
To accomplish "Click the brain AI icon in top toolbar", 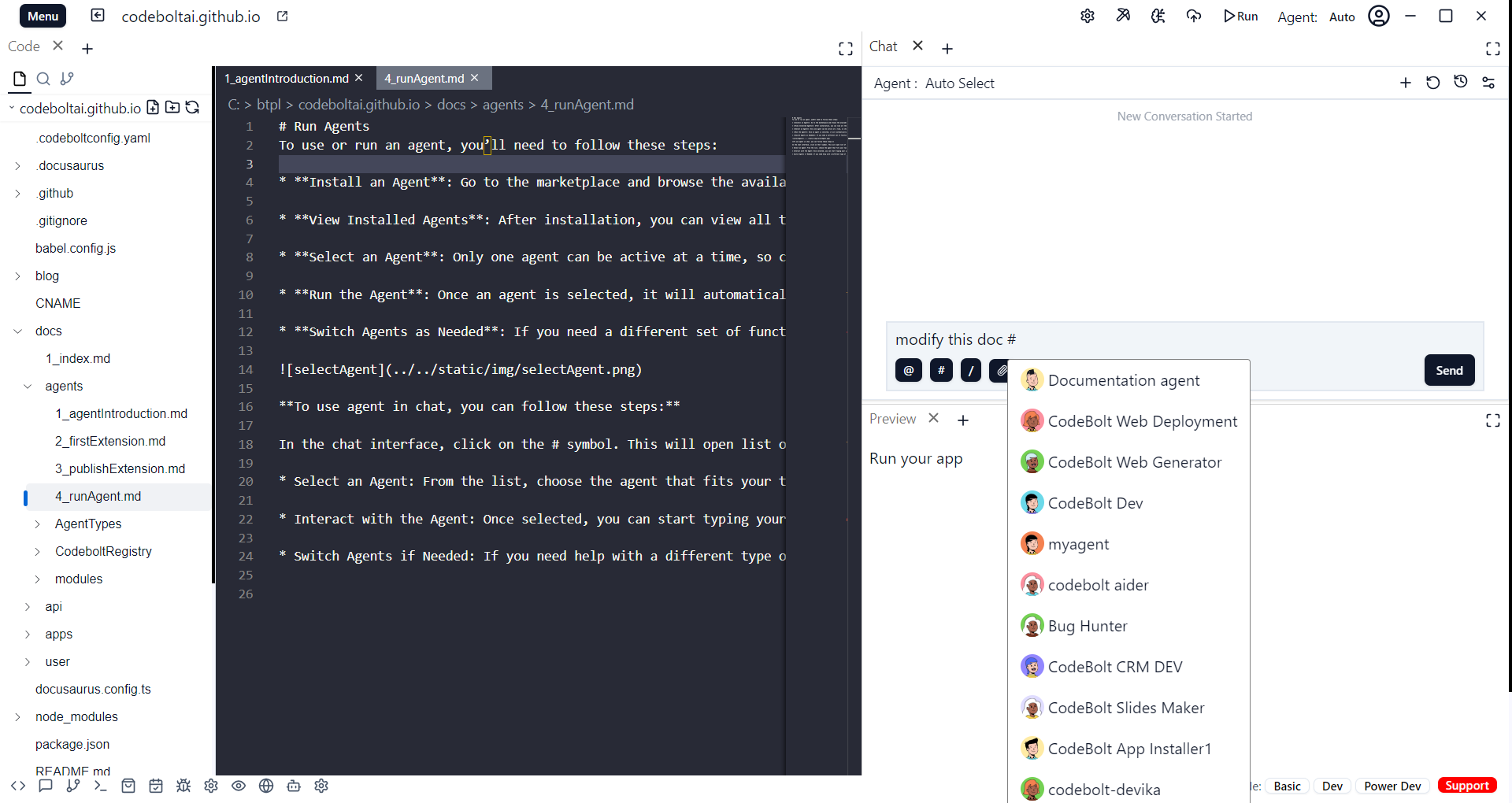I will (x=1158, y=16).
